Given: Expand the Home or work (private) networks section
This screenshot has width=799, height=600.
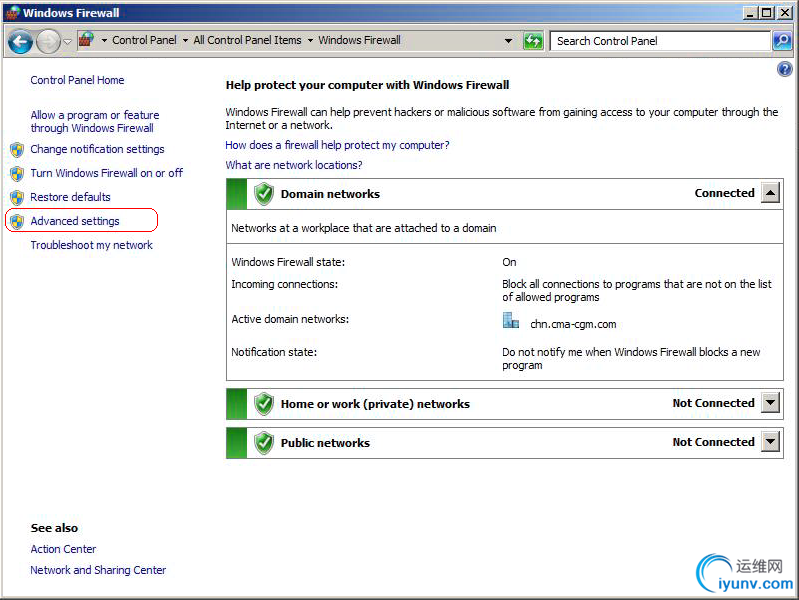Looking at the screenshot, I should tap(770, 403).
